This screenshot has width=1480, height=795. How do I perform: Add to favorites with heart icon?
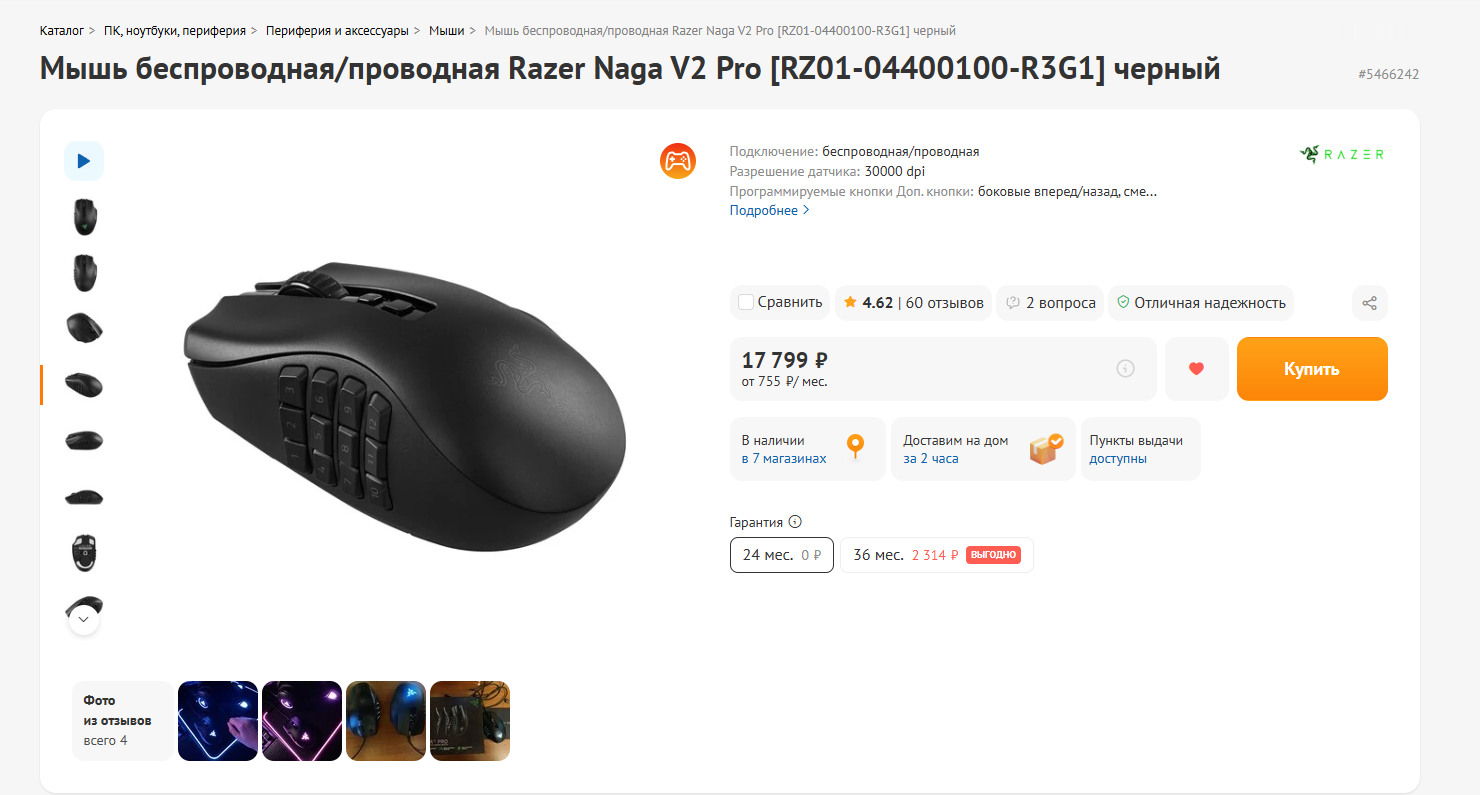coord(1196,369)
